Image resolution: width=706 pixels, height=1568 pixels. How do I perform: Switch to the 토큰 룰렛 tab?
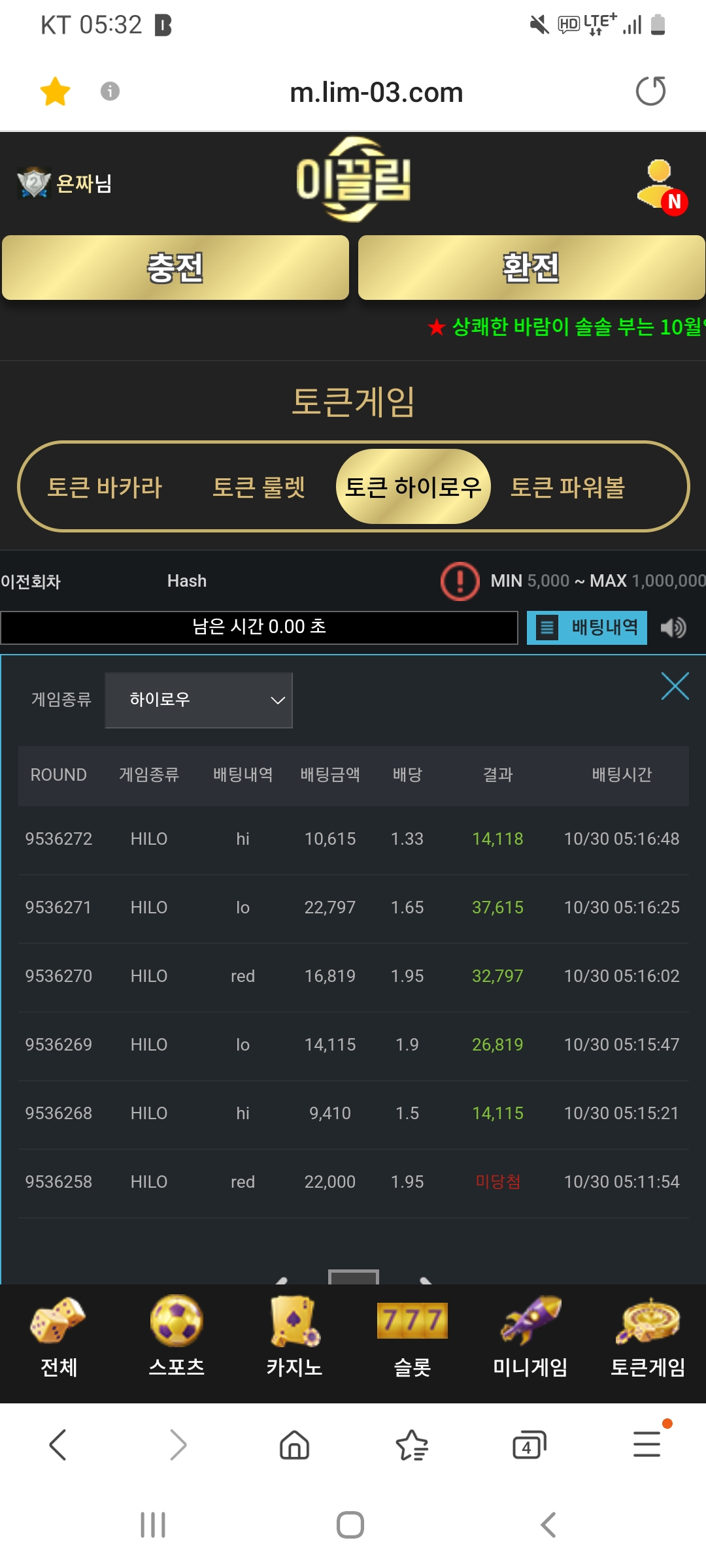pos(259,487)
